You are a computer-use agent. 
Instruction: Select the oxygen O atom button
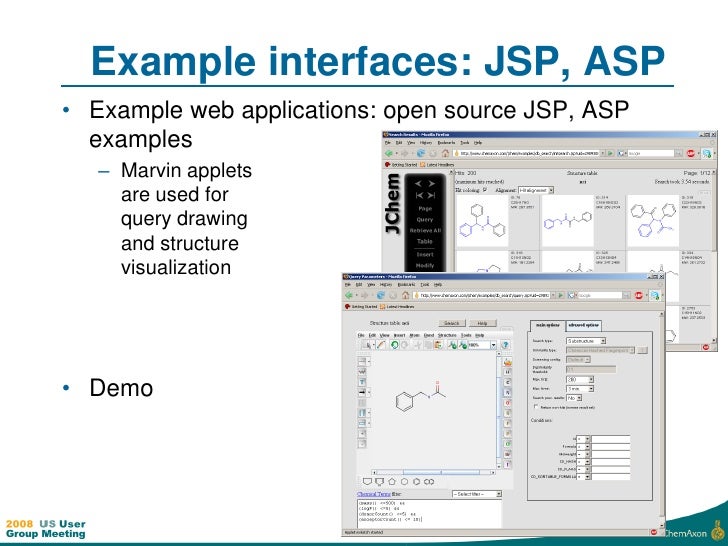[507, 403]
